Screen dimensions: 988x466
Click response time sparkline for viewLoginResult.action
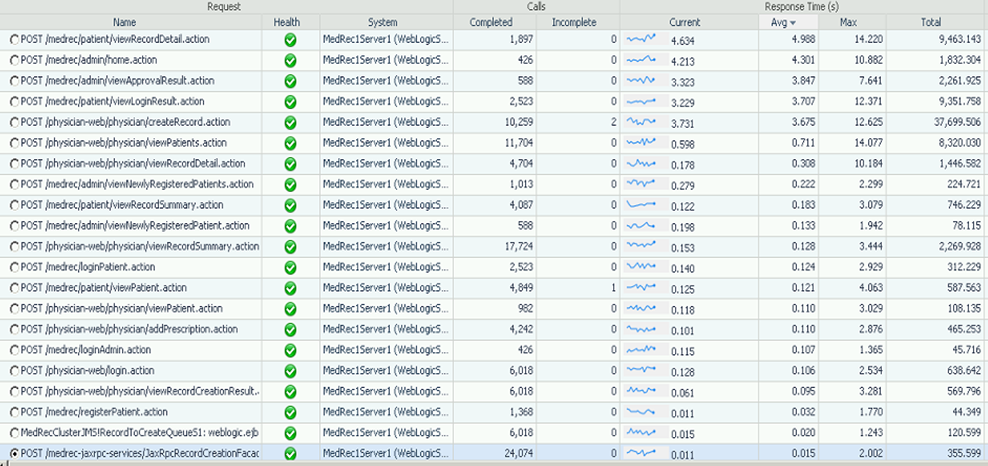(645, 101)
